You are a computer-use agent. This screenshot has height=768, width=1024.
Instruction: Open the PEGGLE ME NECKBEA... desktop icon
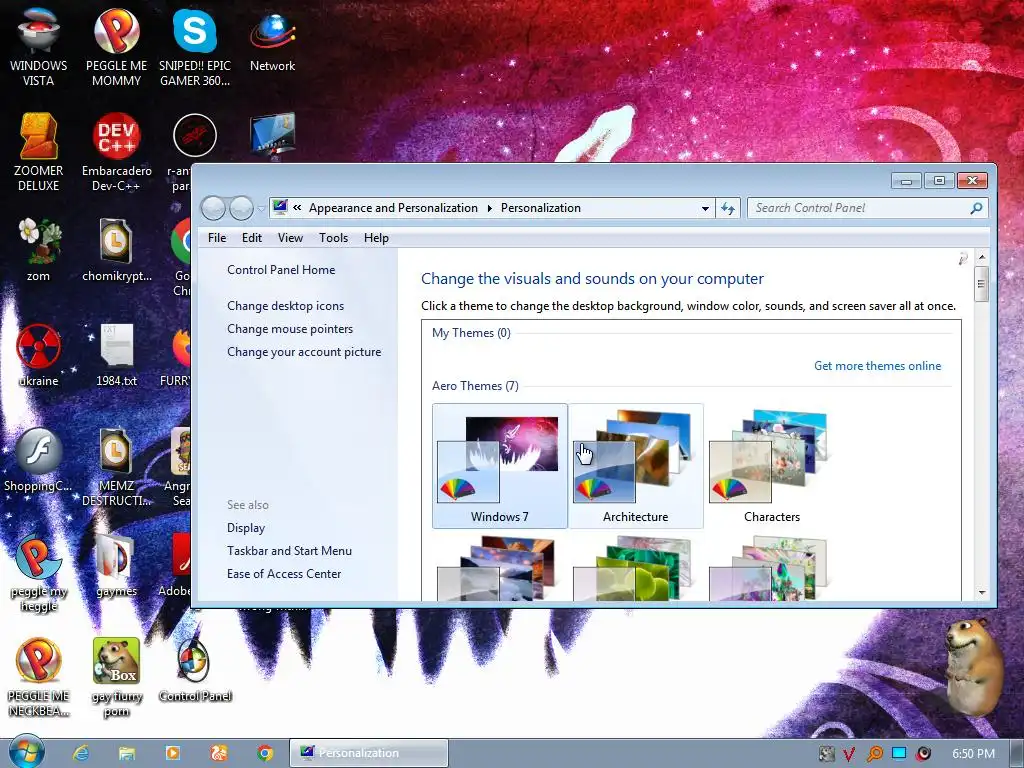click(x=39, y=677)
